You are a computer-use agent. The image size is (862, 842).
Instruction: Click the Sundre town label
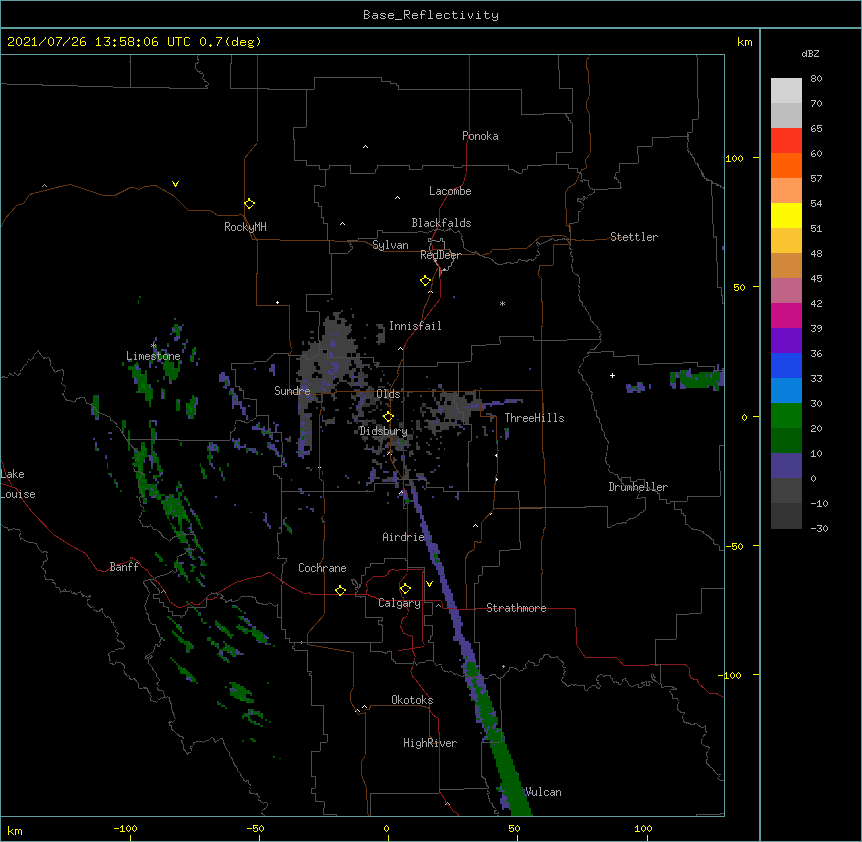292,391
